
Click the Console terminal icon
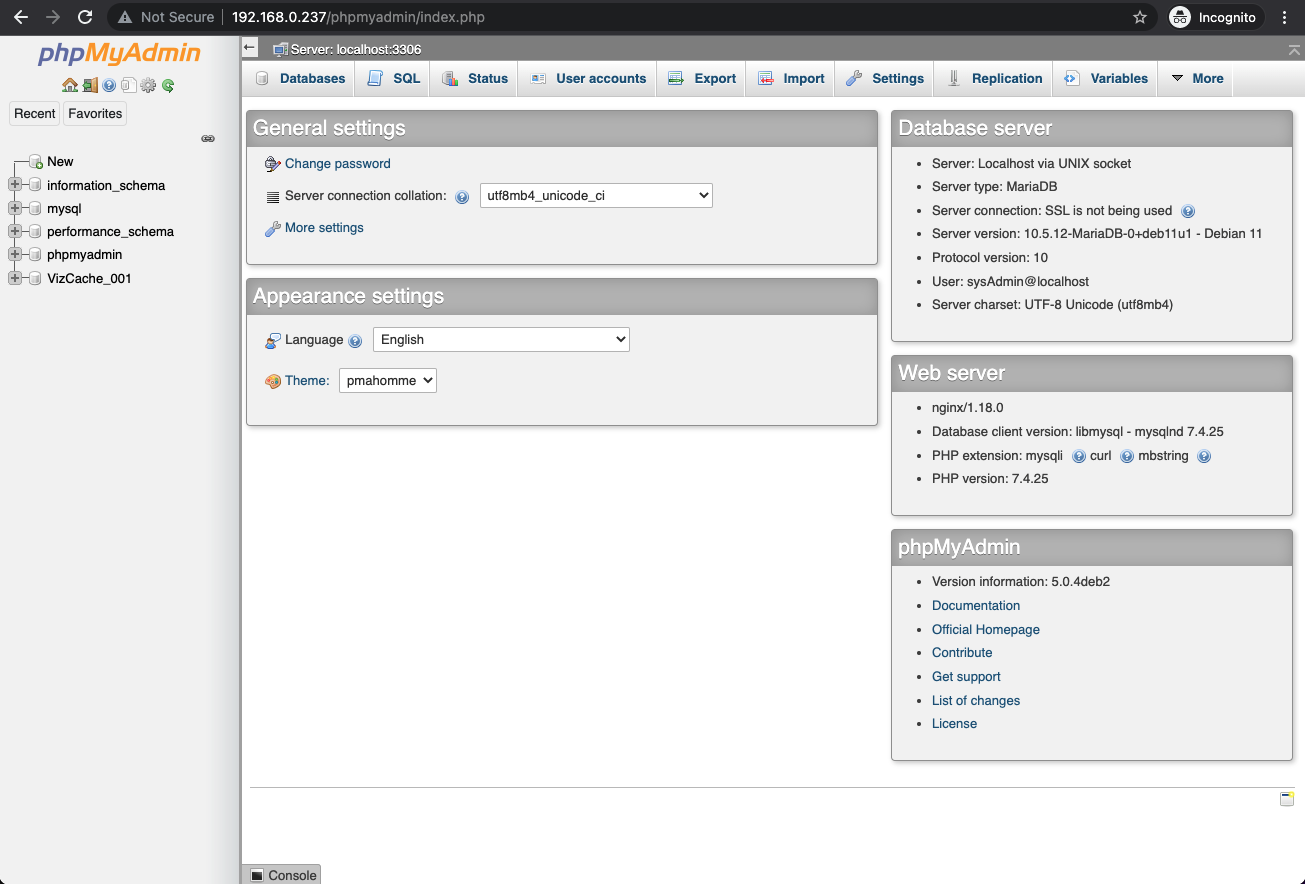257,875
